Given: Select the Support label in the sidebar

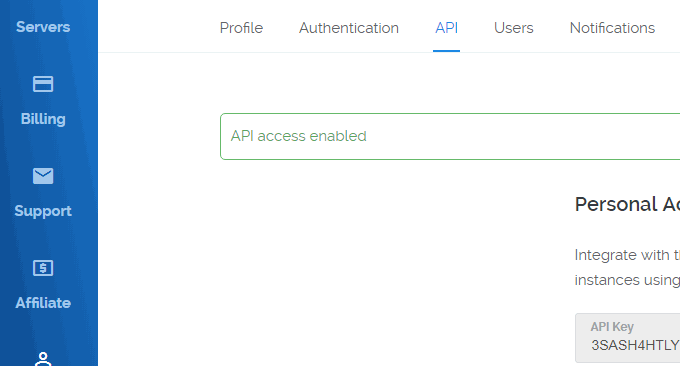Looking at the screenshot, I should [x=43, y=211].
